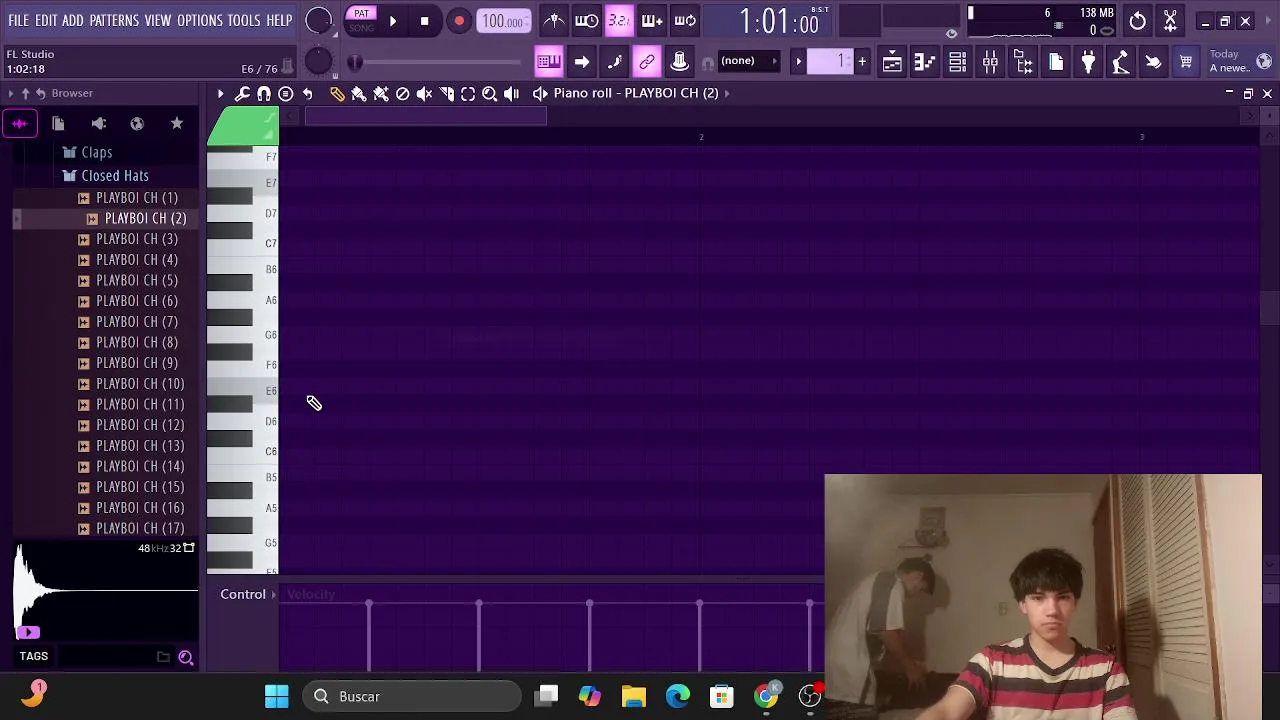Toggle the pink link multilink button
The height and width of the screenshot is (720, 1280).
coord(647,62)
